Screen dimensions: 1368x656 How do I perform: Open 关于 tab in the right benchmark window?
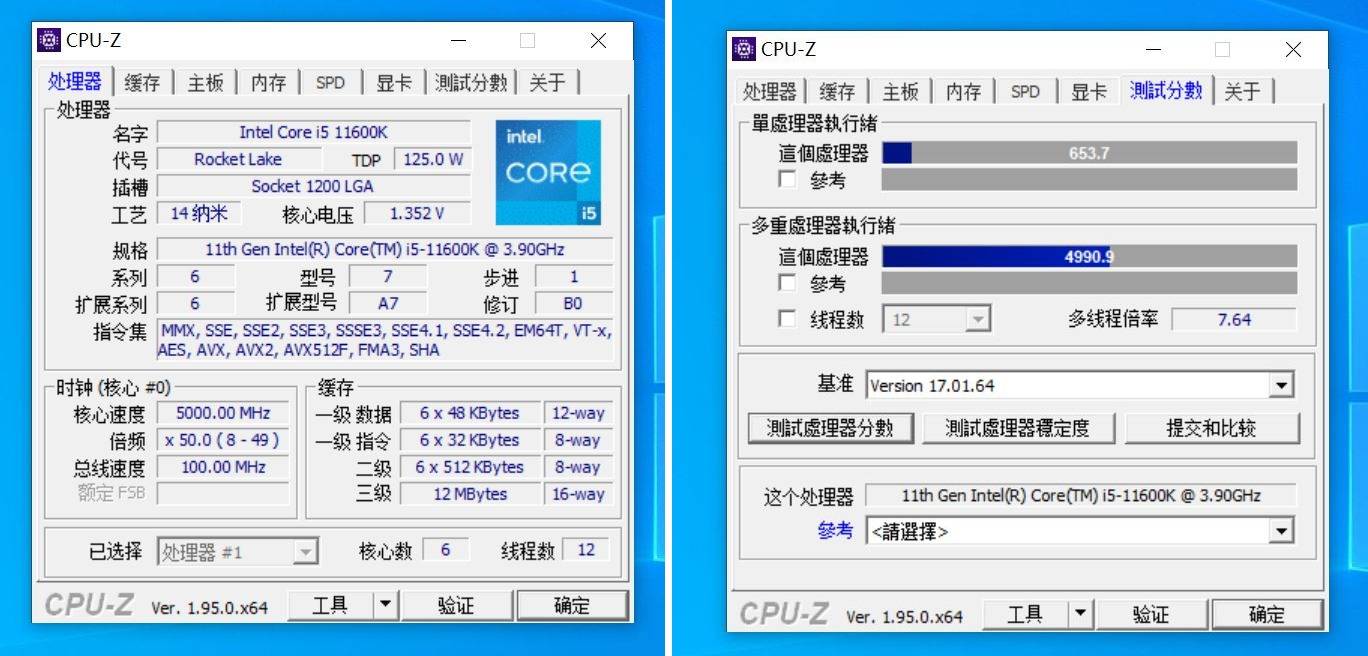pyautogui.click(x=1242, y=92)
